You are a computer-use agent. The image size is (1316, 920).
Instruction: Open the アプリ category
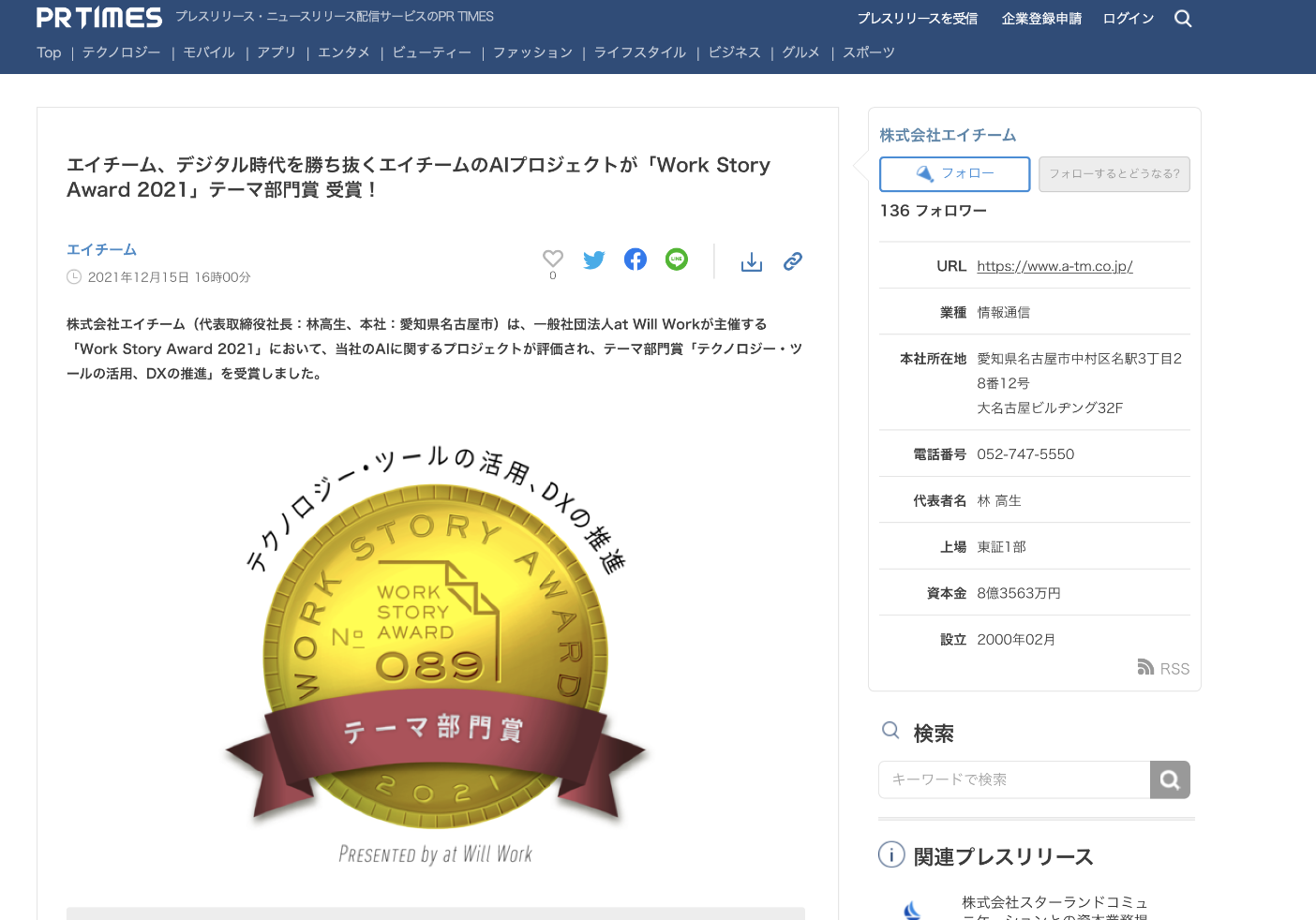277,52
